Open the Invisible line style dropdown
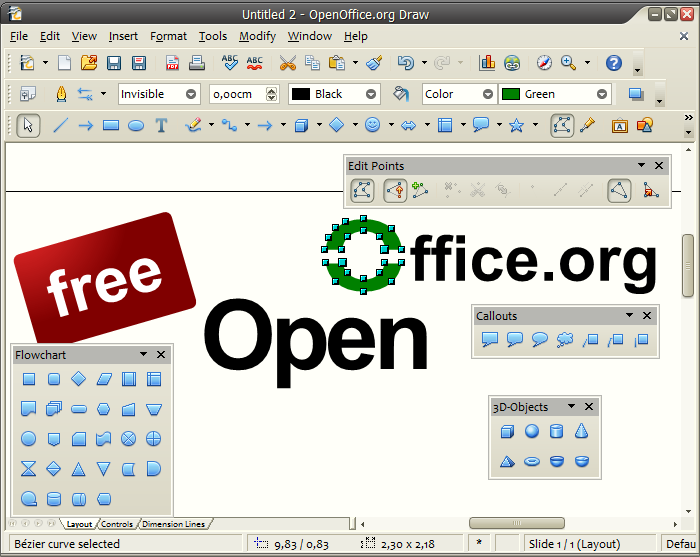Screen dimensions: 700x557 click(191, 94)
